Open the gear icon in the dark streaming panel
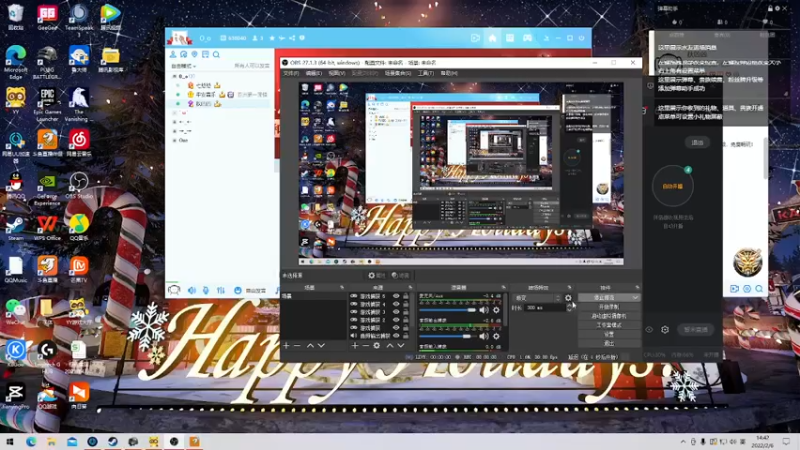The image size is (800, 450). (665, 330)
